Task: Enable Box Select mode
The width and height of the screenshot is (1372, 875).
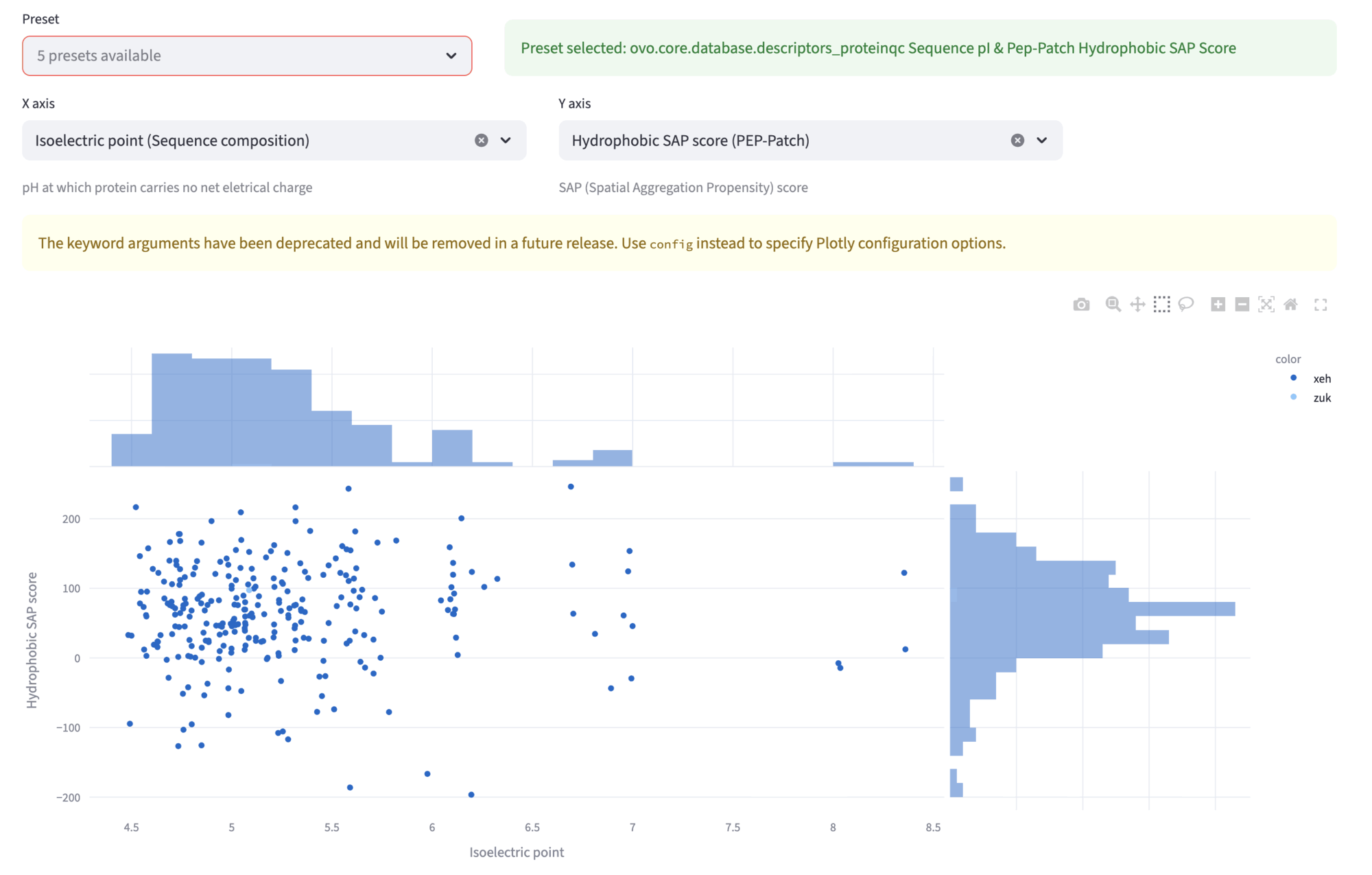Action: [x=1162, y=304]
